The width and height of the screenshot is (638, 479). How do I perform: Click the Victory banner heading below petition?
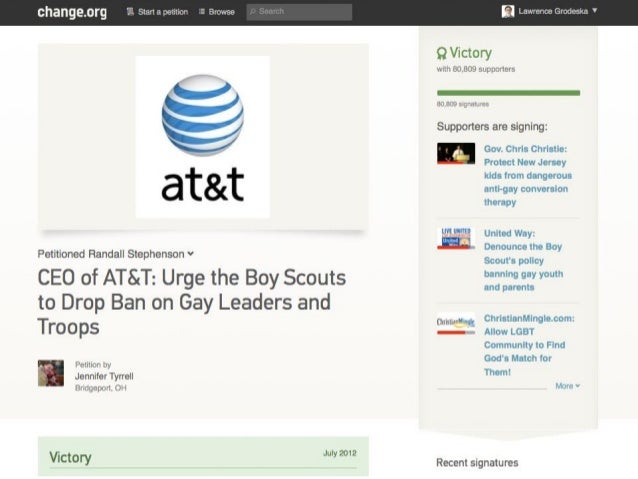70,457
